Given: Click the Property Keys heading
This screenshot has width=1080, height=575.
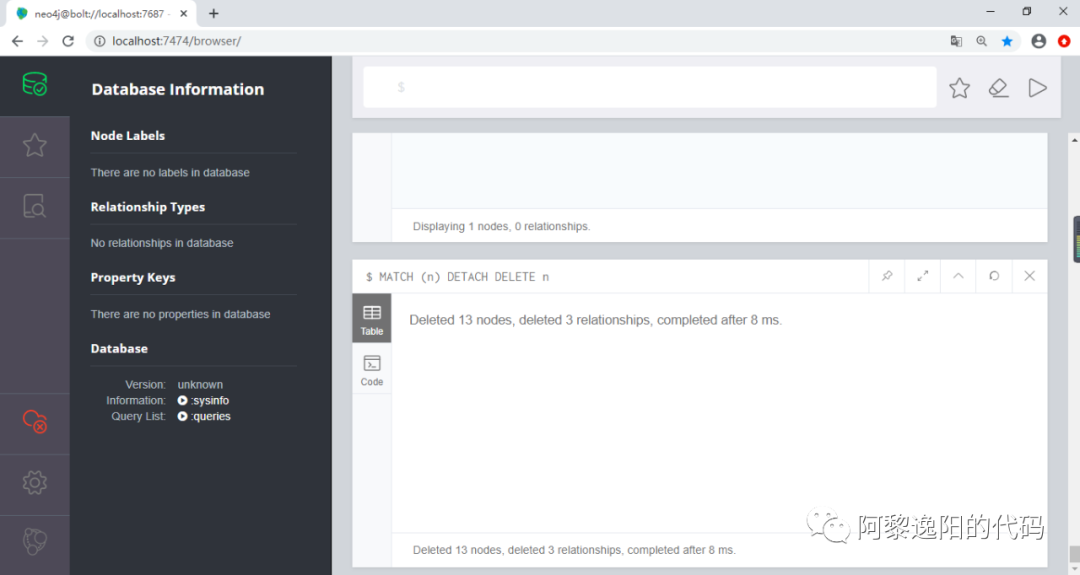Looking at the screenshot, I should click(x=133, y=278).
